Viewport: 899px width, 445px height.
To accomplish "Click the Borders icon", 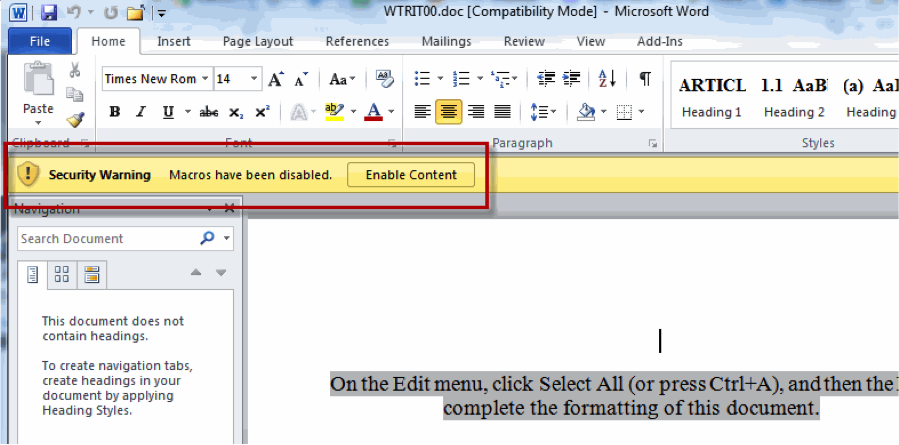I will click(624, 112).
